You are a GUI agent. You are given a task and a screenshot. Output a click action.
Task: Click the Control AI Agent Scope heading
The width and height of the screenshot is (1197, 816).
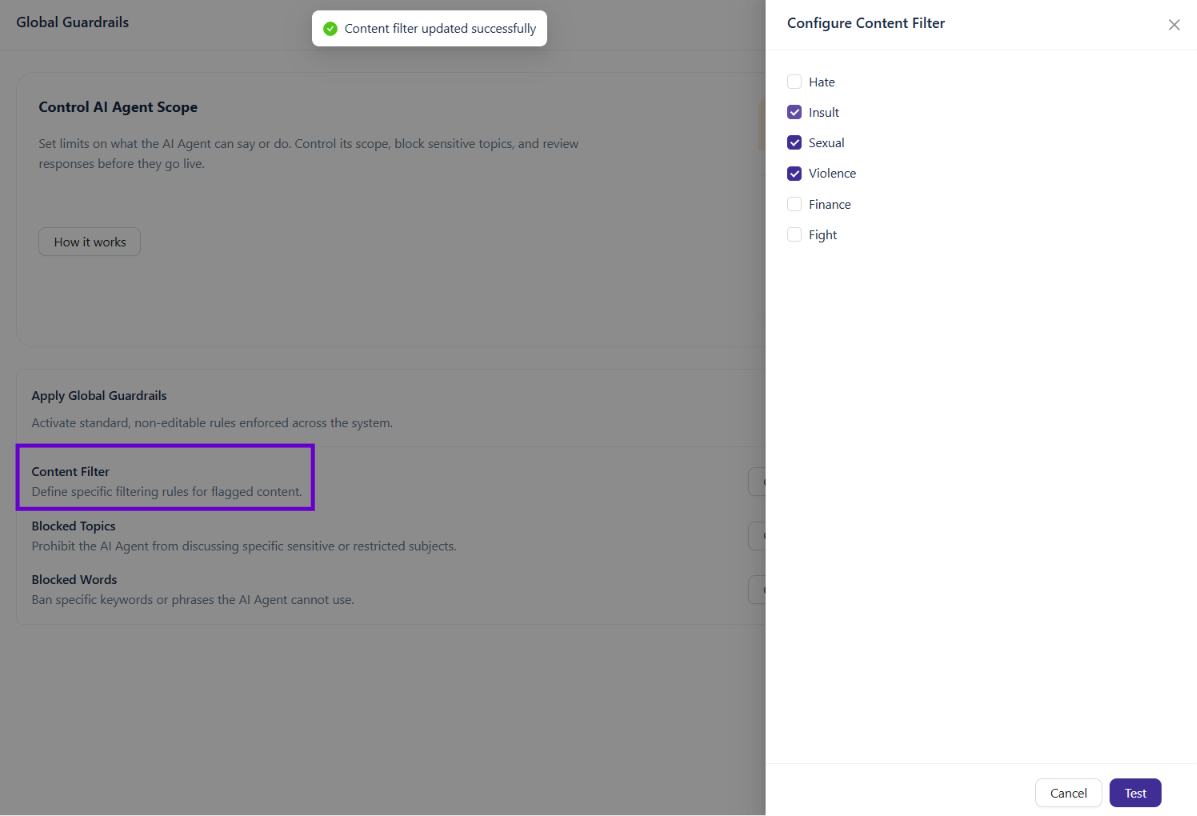click(118, 107)
